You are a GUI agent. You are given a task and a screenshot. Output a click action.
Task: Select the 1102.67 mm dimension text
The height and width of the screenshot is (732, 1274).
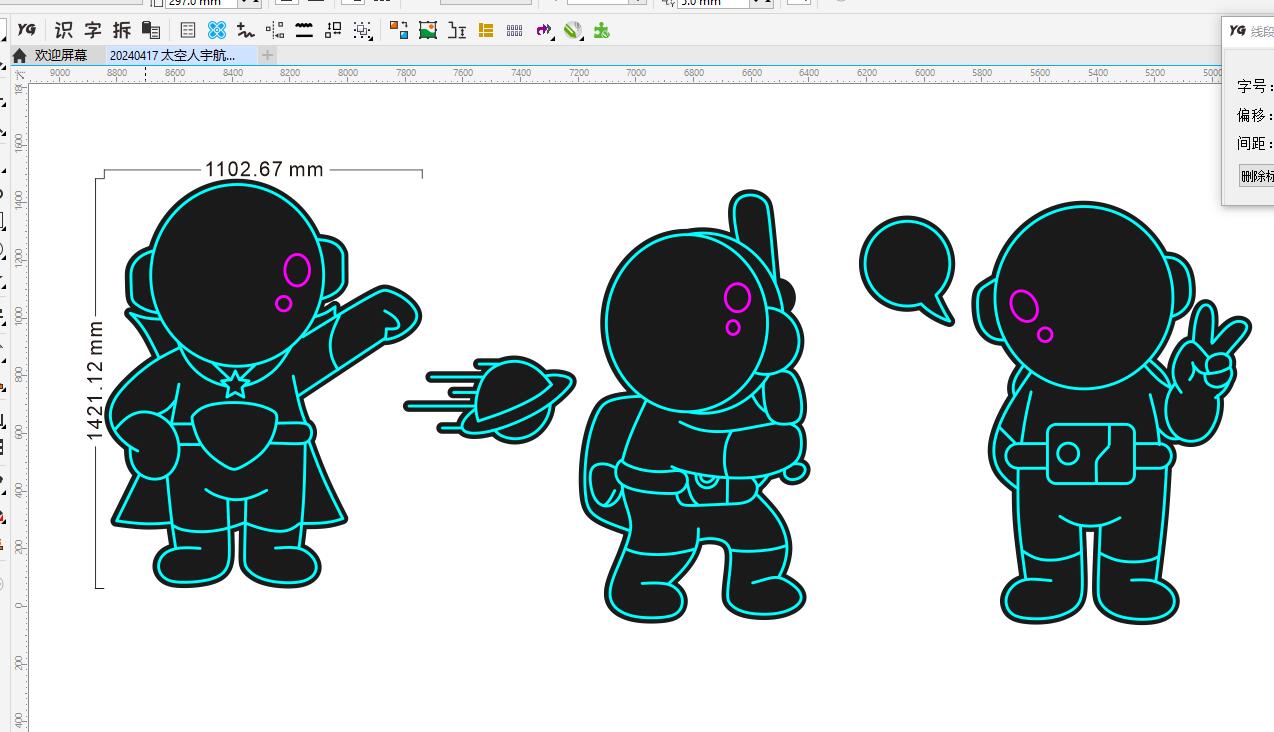[264, 169]
